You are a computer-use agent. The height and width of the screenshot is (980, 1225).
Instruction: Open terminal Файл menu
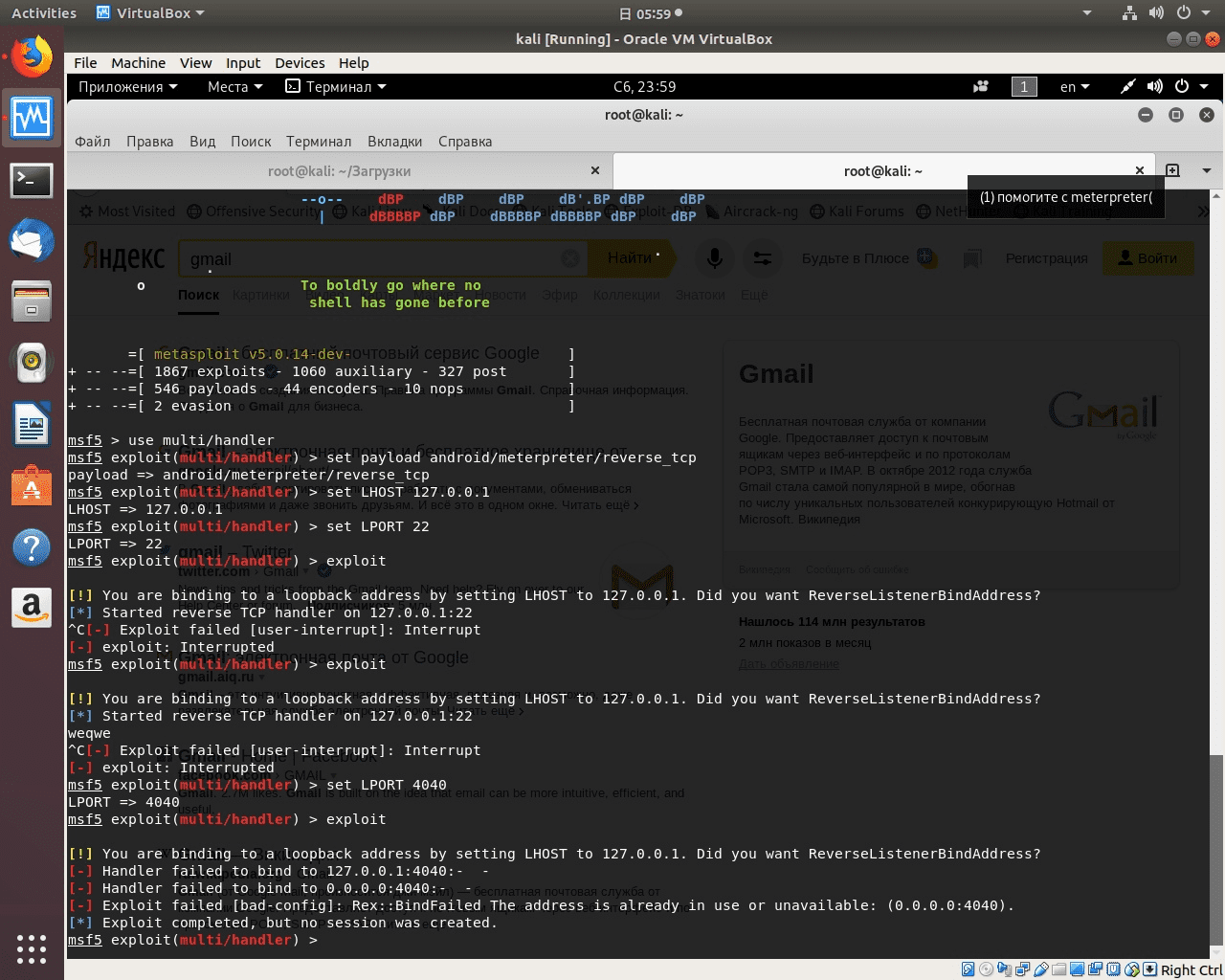pyautogui.click(x=93, y=141)
